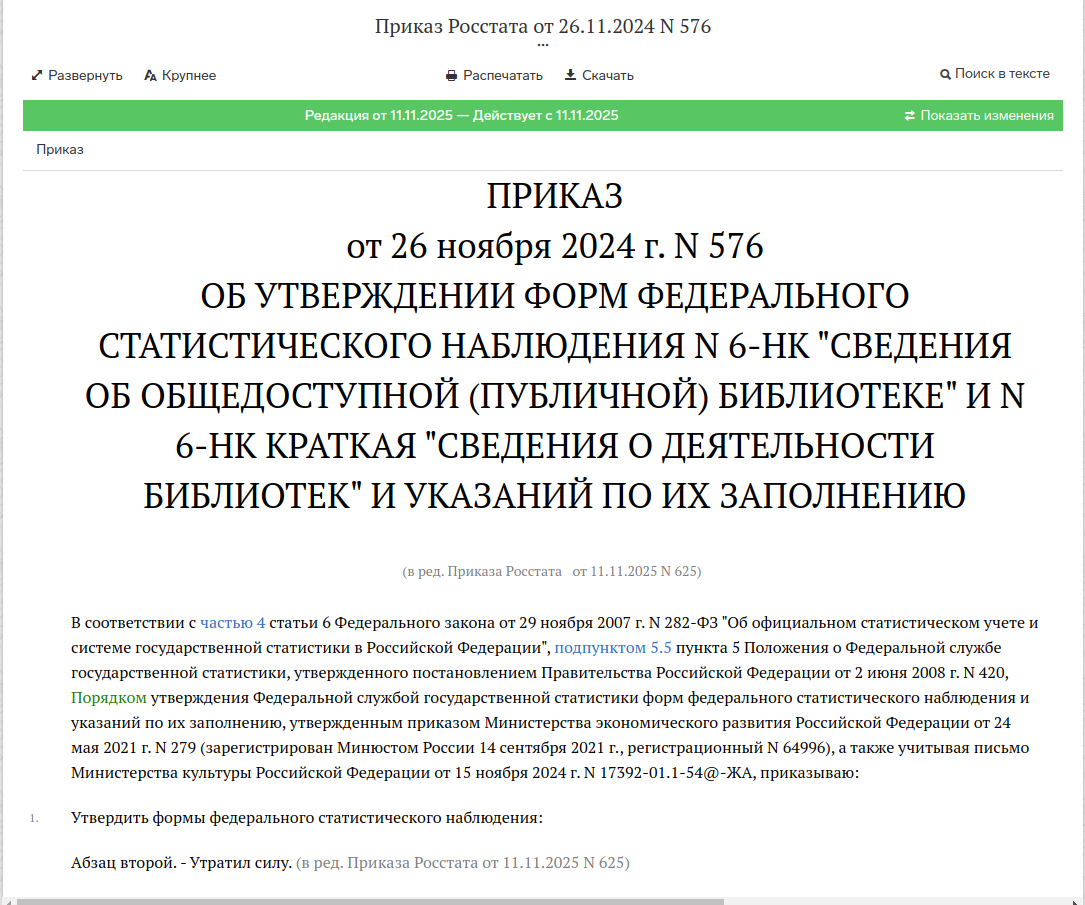Open the green 'Порядком' link
The image size is (1085, 905).
pos(109,697)
